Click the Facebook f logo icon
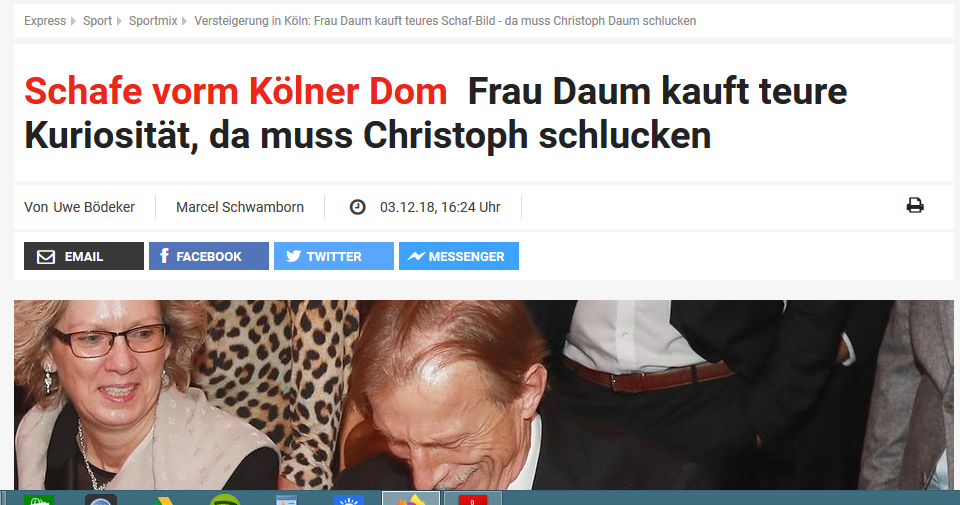Screen dimensions: 960x505 point(164,256)
